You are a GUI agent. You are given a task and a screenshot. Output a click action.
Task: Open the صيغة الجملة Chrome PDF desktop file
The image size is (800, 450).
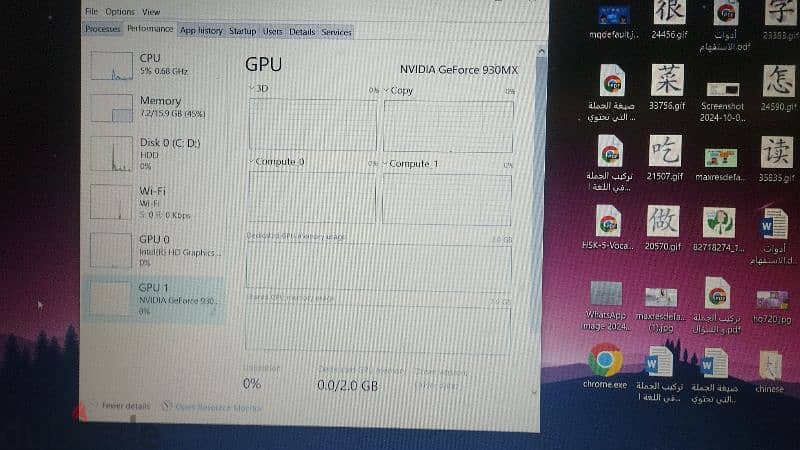612,93
